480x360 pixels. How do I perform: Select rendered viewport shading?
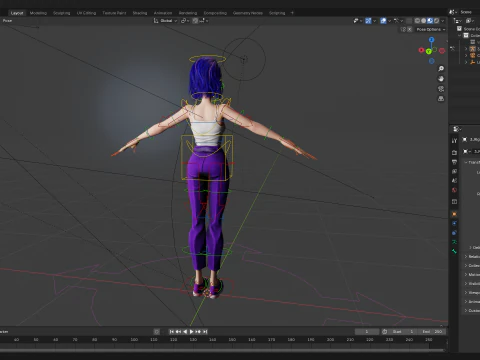coord(436,21)
